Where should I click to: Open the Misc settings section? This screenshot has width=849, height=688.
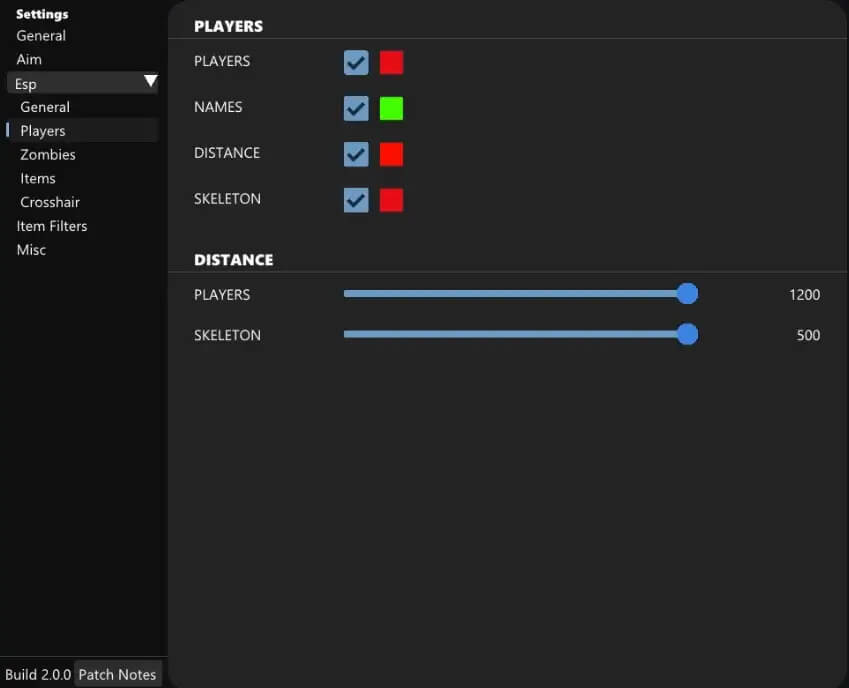31,250
